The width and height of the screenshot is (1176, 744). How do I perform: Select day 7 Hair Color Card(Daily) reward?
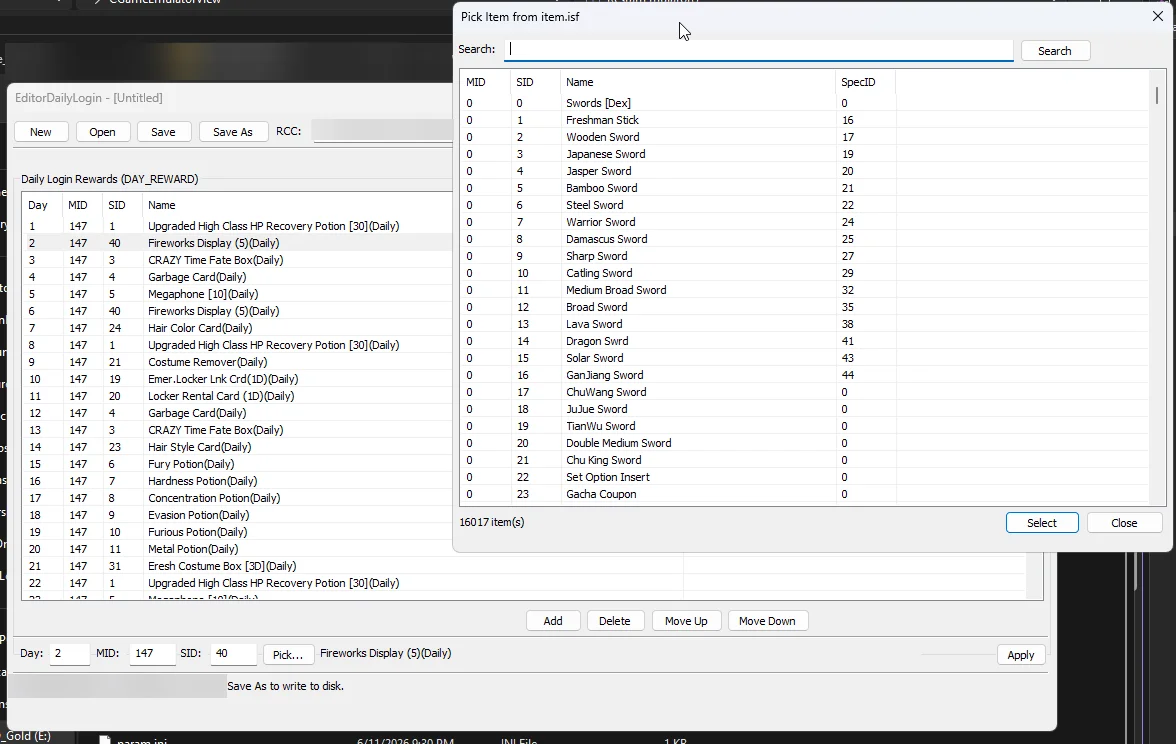[x=238, y=328]
